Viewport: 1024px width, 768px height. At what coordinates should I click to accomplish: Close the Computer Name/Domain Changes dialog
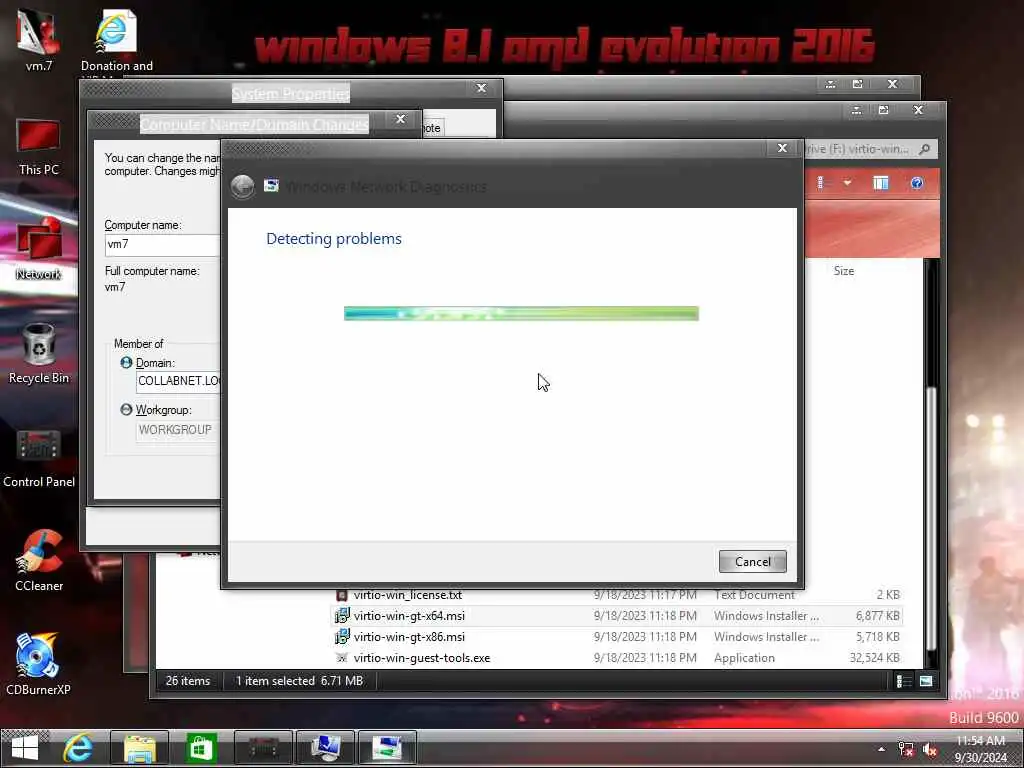[x=400, y=119]
